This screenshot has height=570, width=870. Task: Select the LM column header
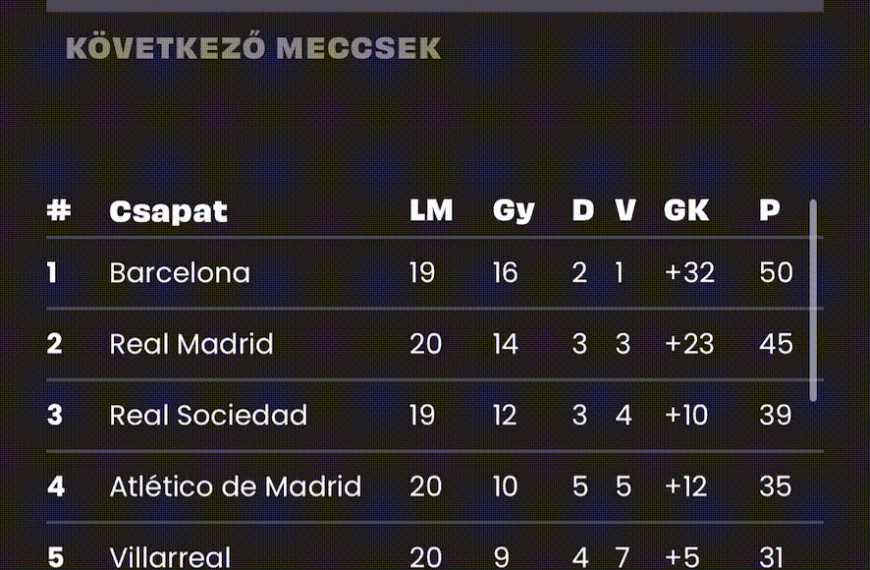click(x=431, y=210)
